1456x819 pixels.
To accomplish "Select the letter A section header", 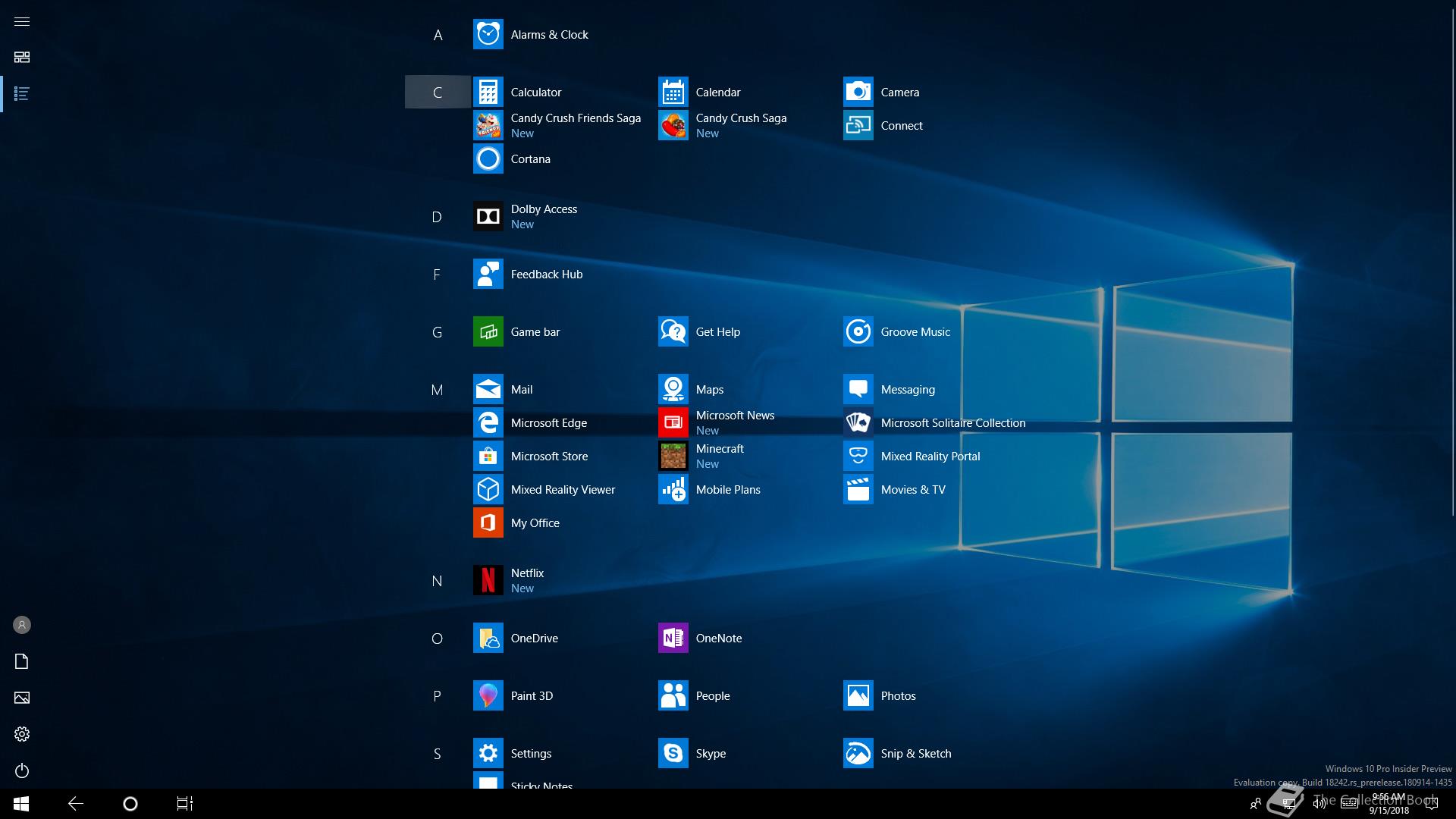I will click(438, 35).
